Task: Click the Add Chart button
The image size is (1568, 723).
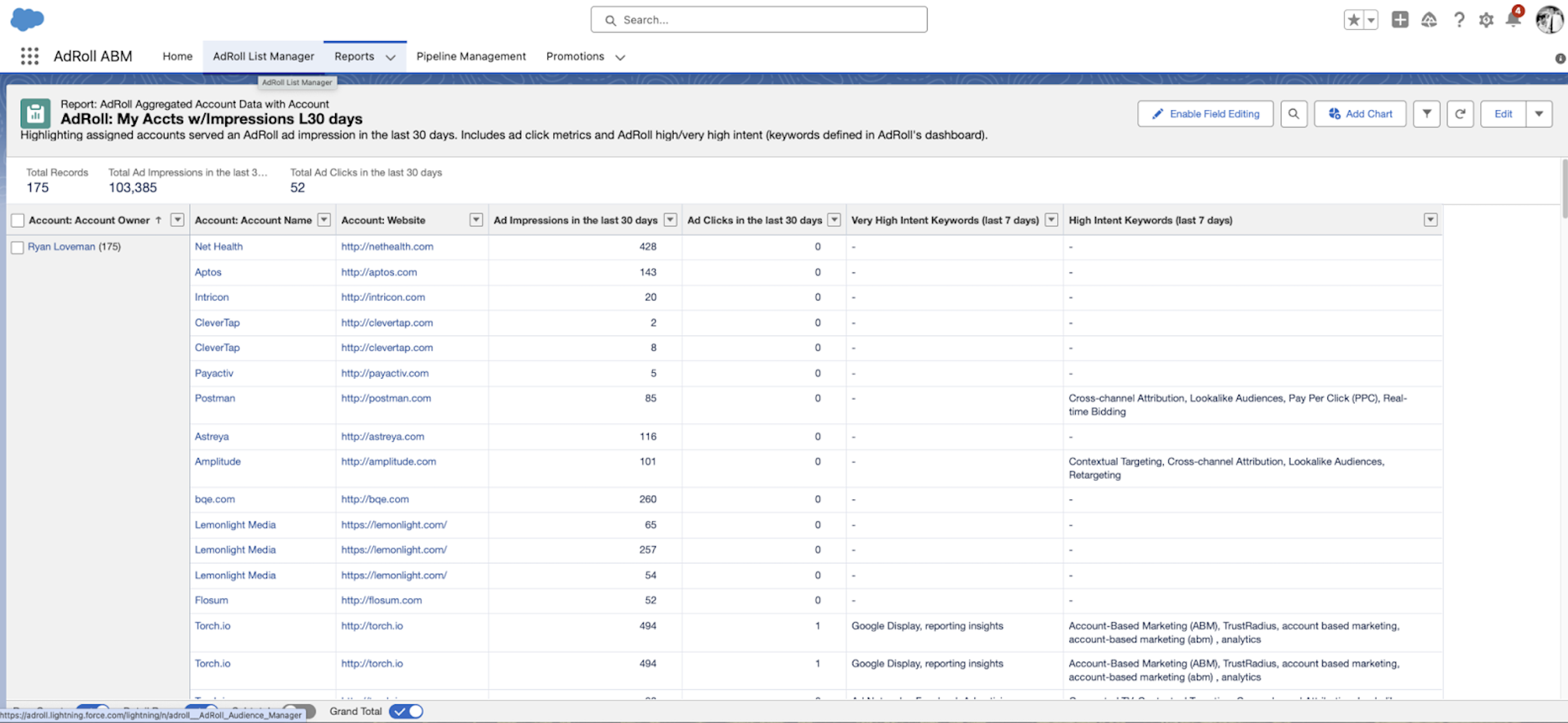Action: click(1360, 114)
